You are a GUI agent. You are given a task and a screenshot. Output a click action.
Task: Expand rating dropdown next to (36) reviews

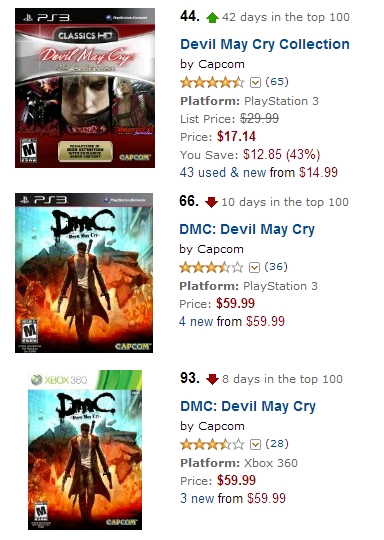tap(254, 268)
